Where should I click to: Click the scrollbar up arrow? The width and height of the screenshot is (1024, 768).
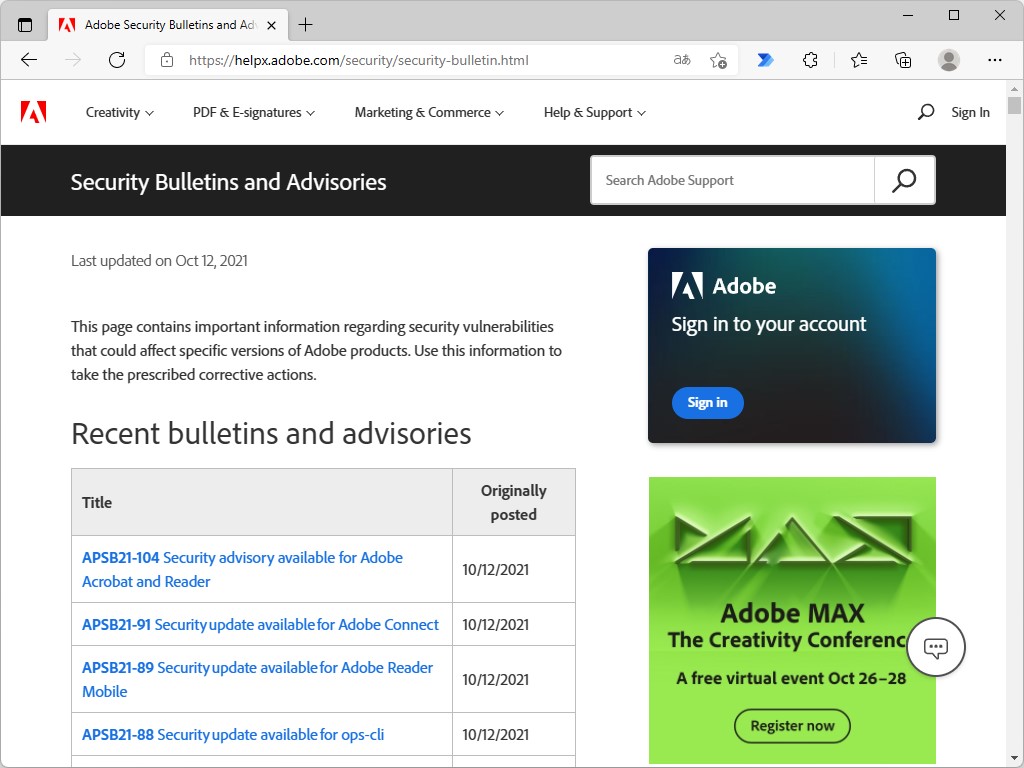1014,88
